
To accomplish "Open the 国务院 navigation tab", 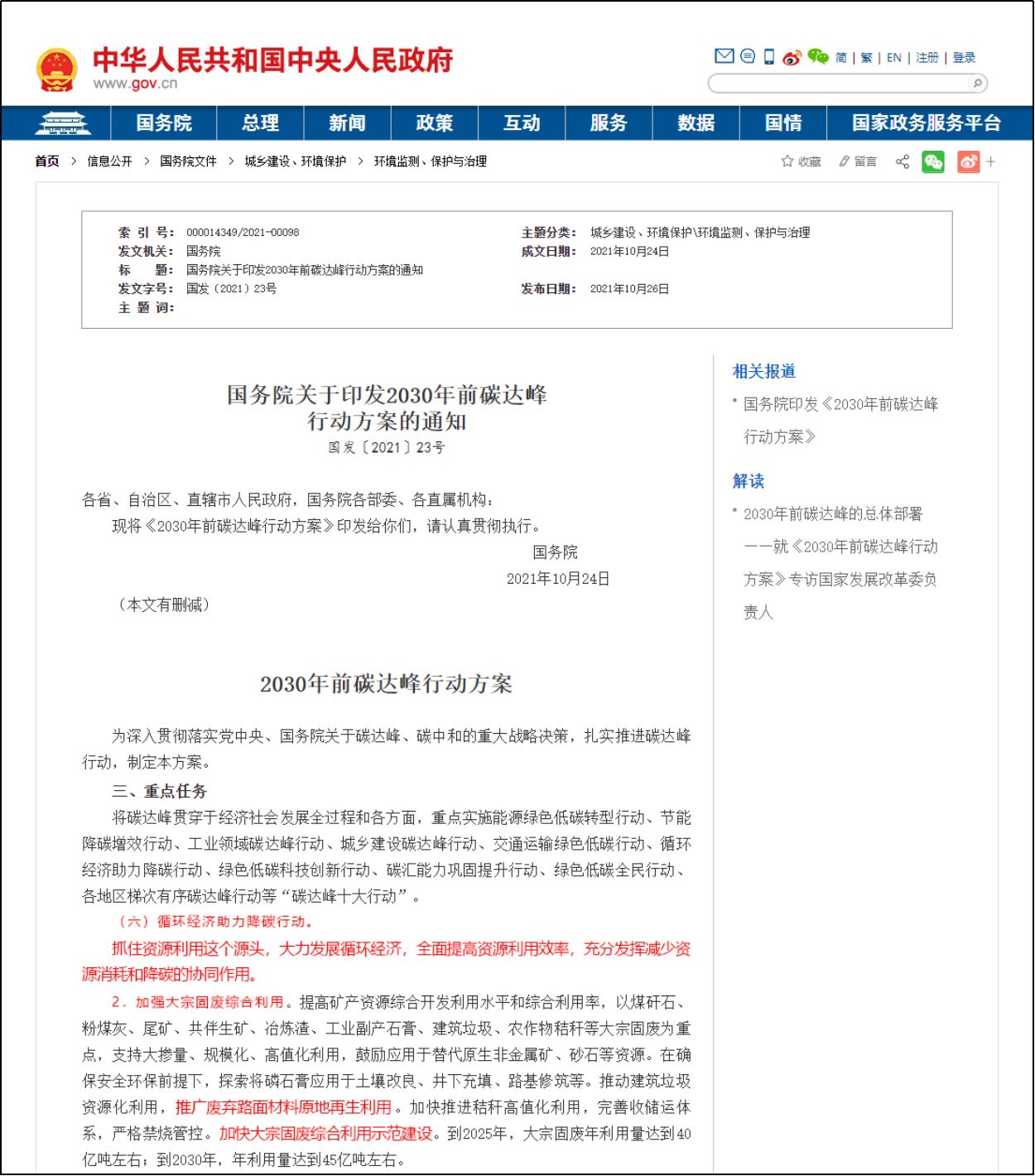I will (164, 123).
